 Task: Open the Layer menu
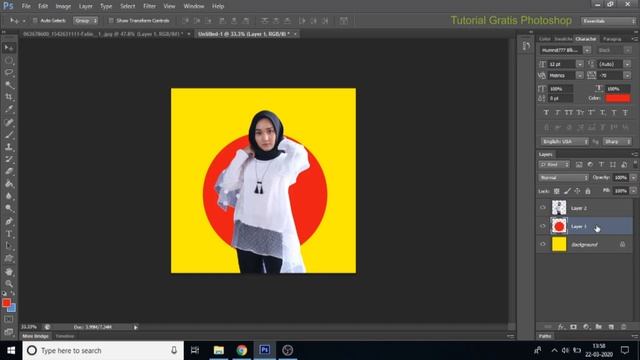pos(85,6)
